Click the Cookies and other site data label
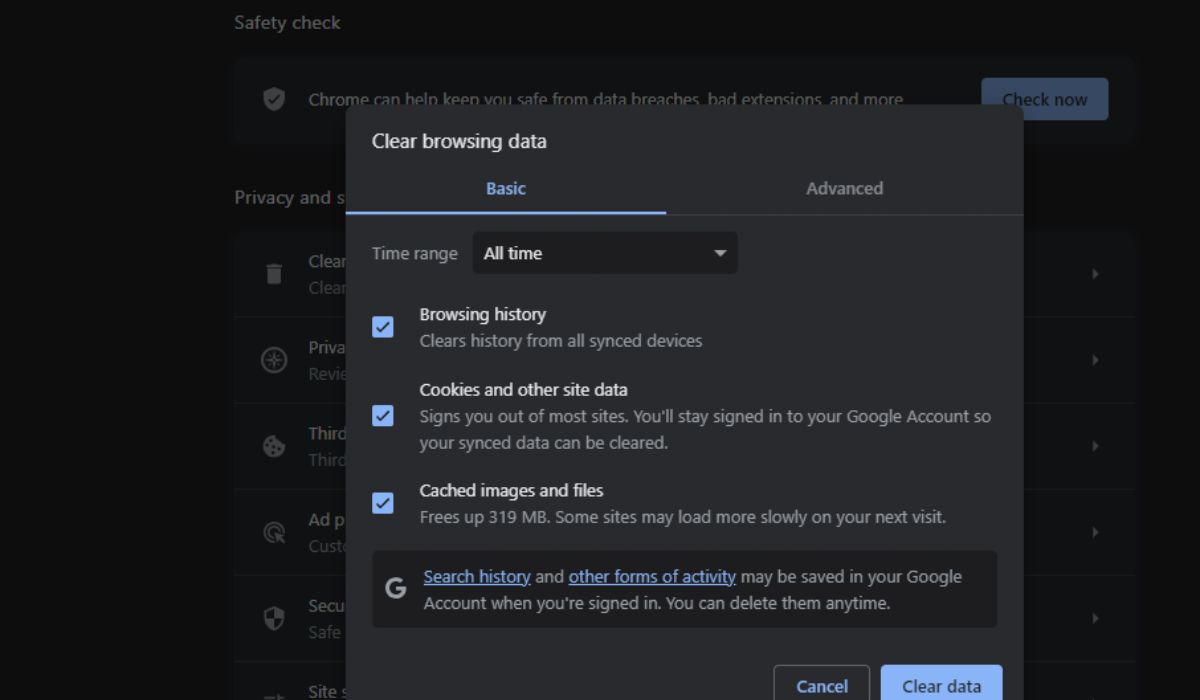Image resolution: width=1200 pixels, height=700 pixels. tap(524, 390)
